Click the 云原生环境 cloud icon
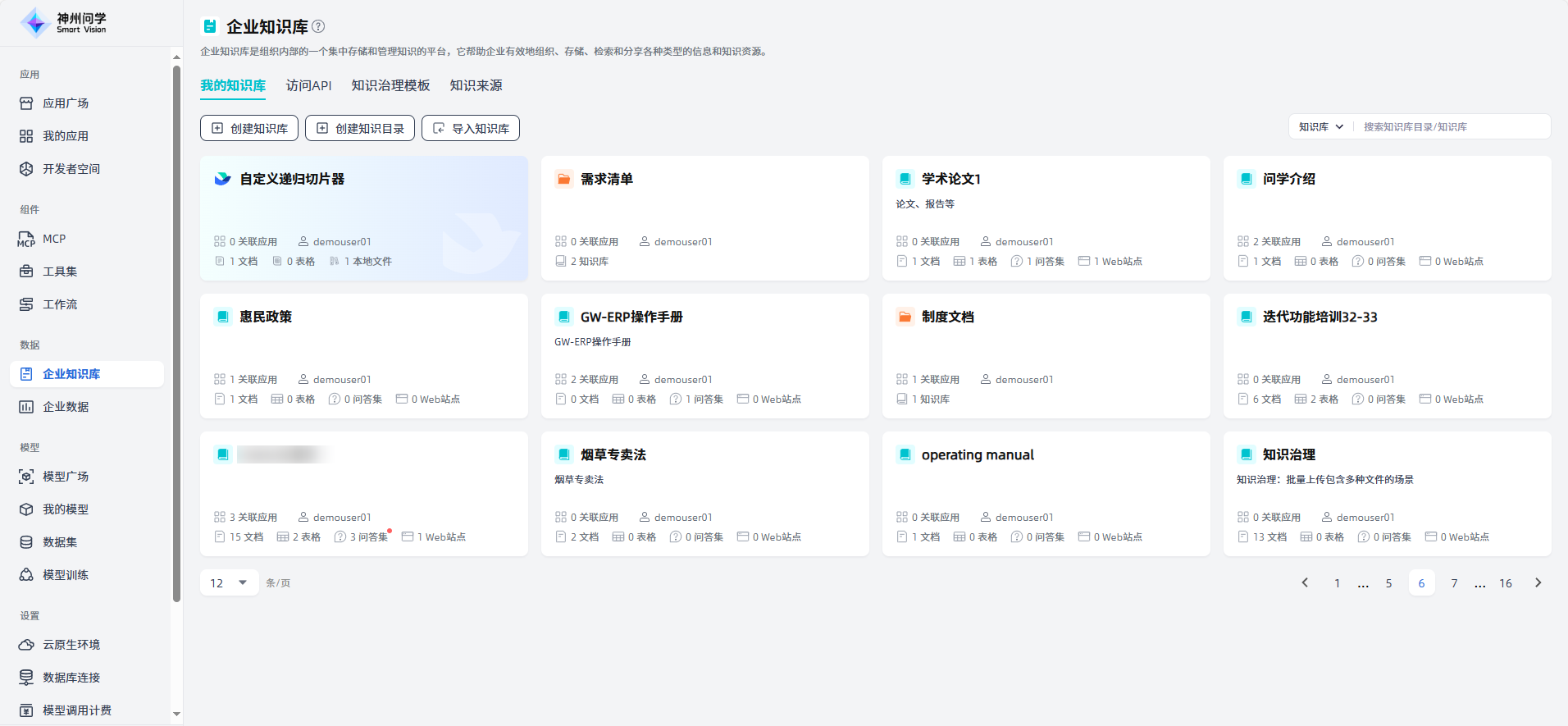 point(26,645)
